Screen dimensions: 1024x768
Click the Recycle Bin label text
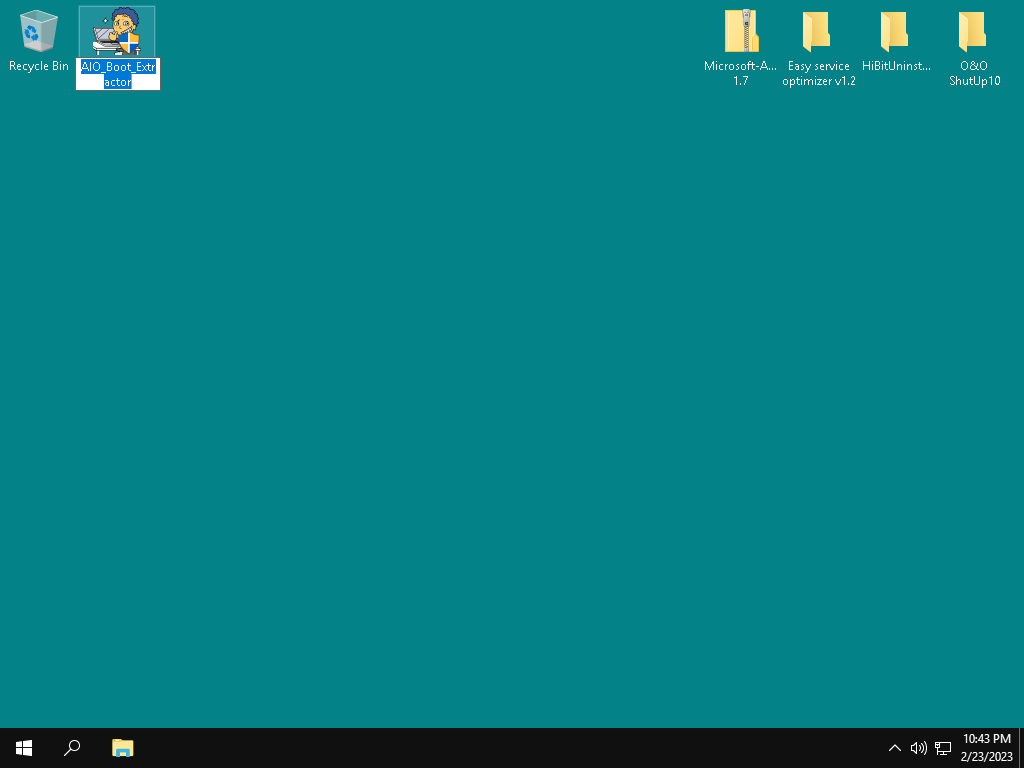39,66
